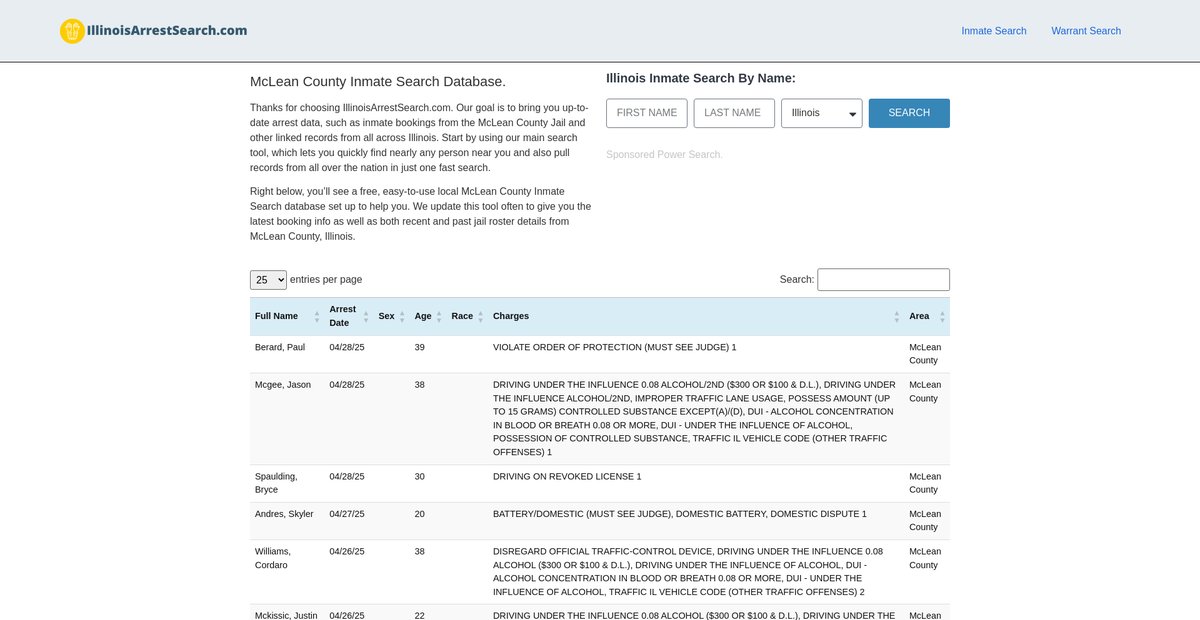Viewport: 1200px width, 620px height.
Task: Click the IllinoisArrestSearch.com logo icon
Action: [x=72, y=31]
